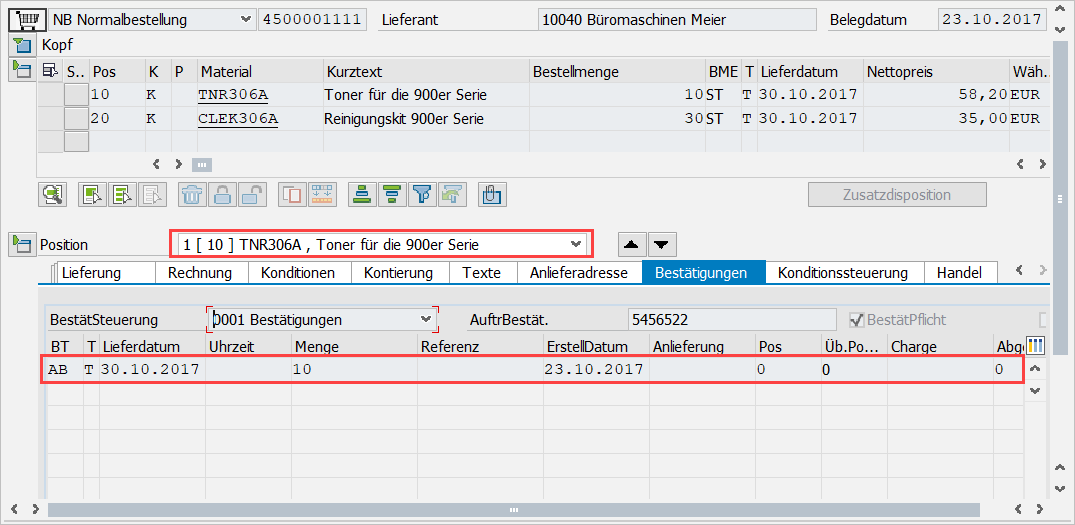Screen dimensions: 1075x525
Task: Click the item detail magnifier icon
Action: [x=51, y=194]
